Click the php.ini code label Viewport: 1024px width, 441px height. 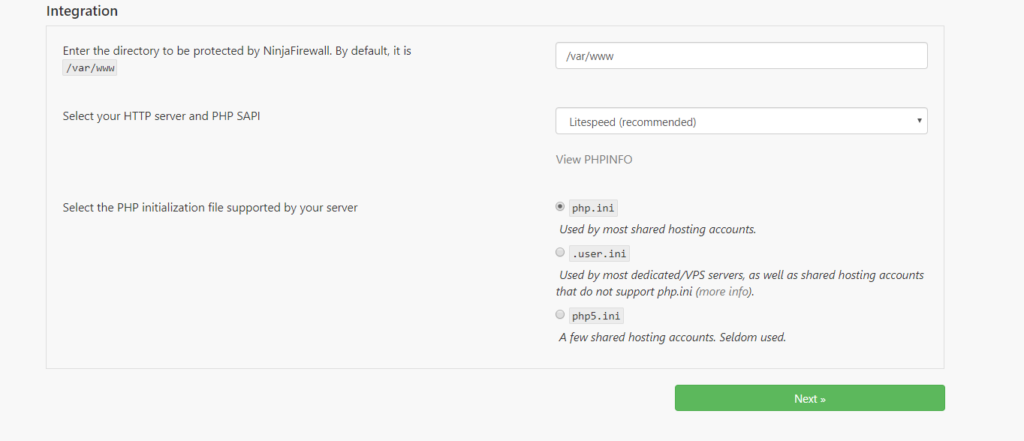coord(593,208)
